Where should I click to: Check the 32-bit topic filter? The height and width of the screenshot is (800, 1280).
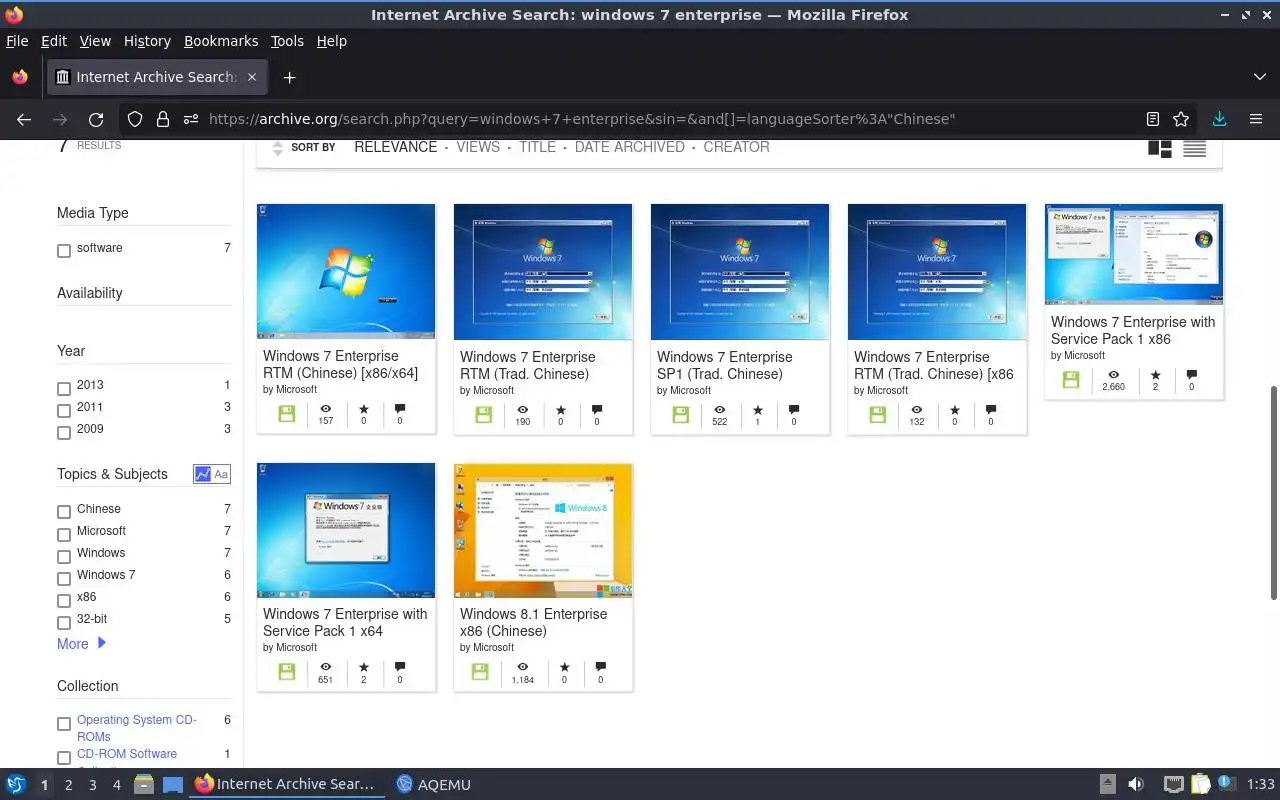coord(64,623)
